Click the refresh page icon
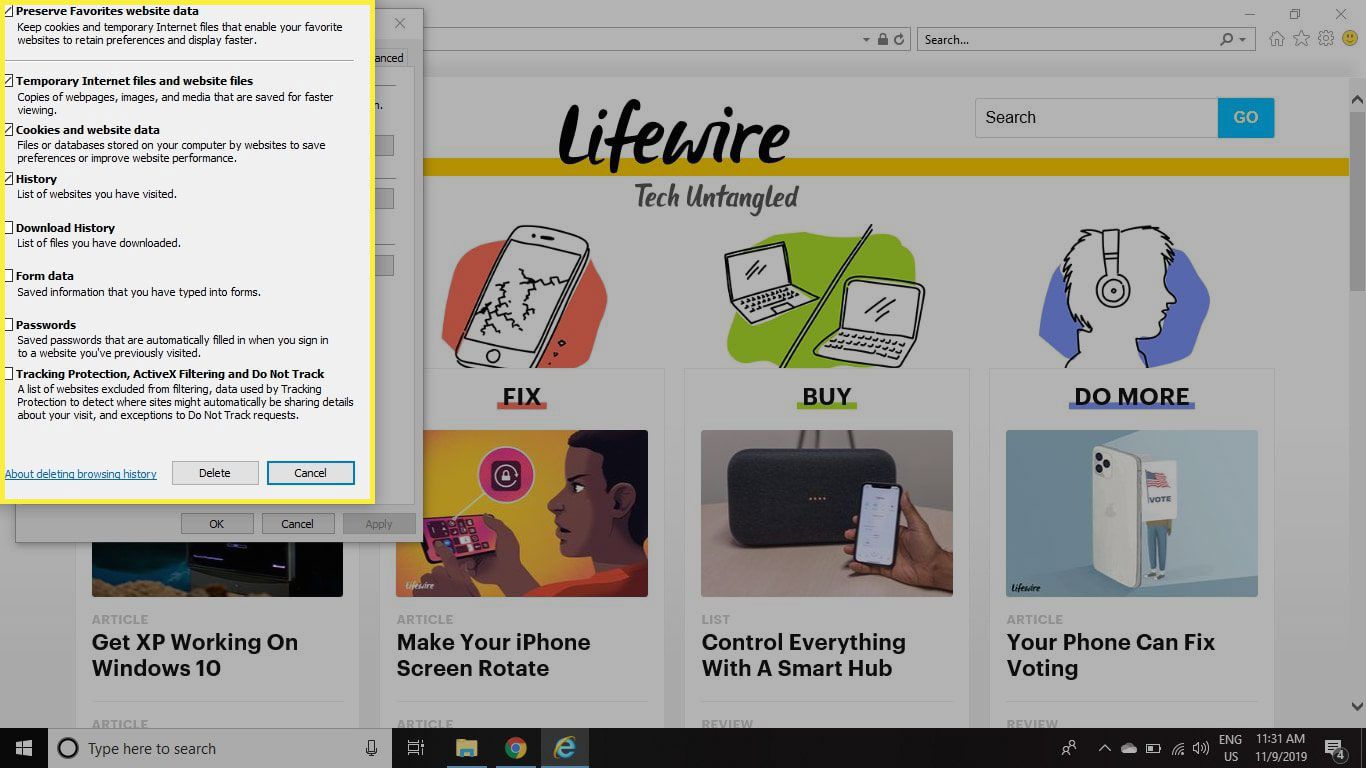1366x768 pixels. point(899,40)
